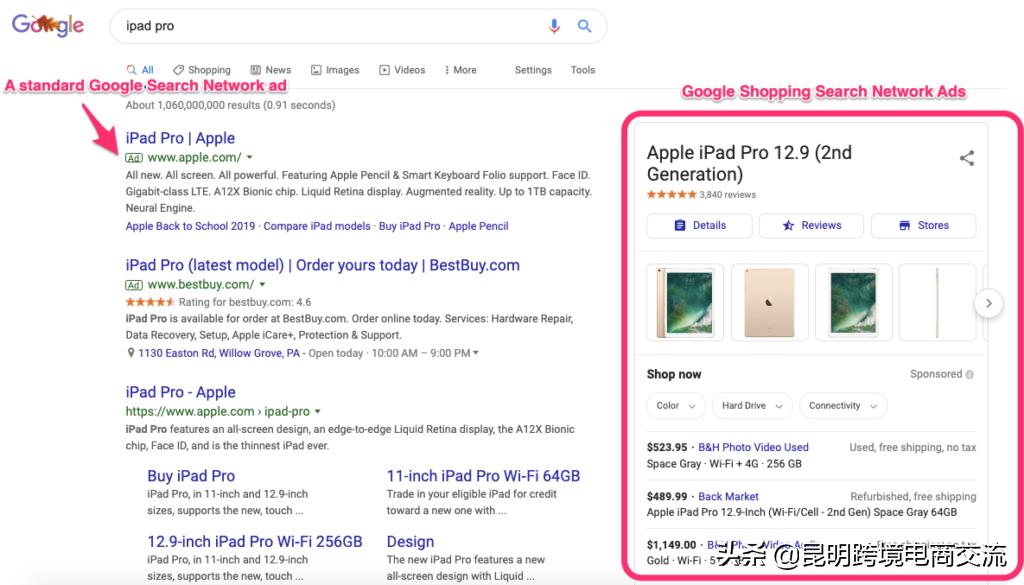Open the B&H Photo Video Used link
This screenshot has width=1024, height=585.
point(753,447)
